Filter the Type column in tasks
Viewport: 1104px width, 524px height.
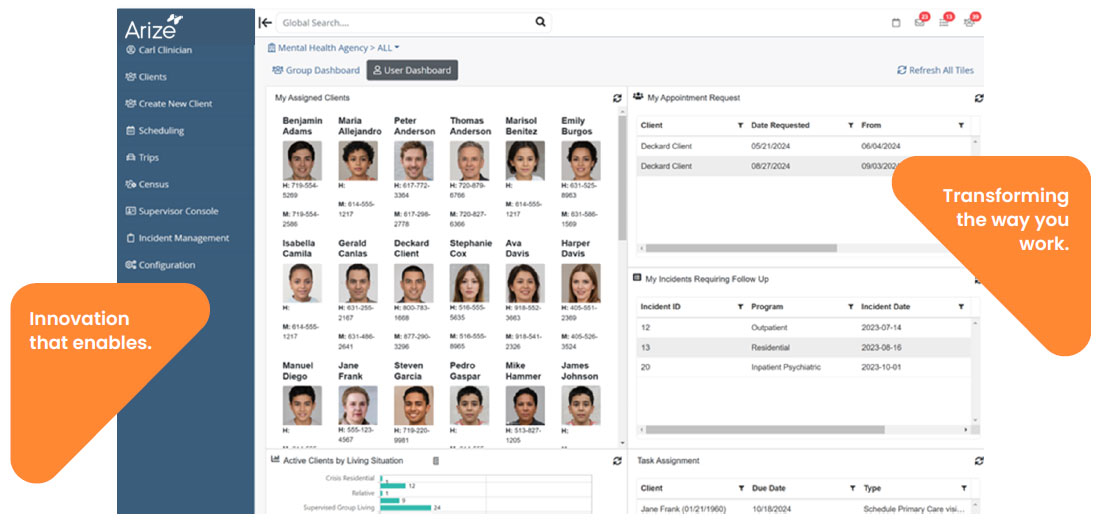tap(963, 488)
